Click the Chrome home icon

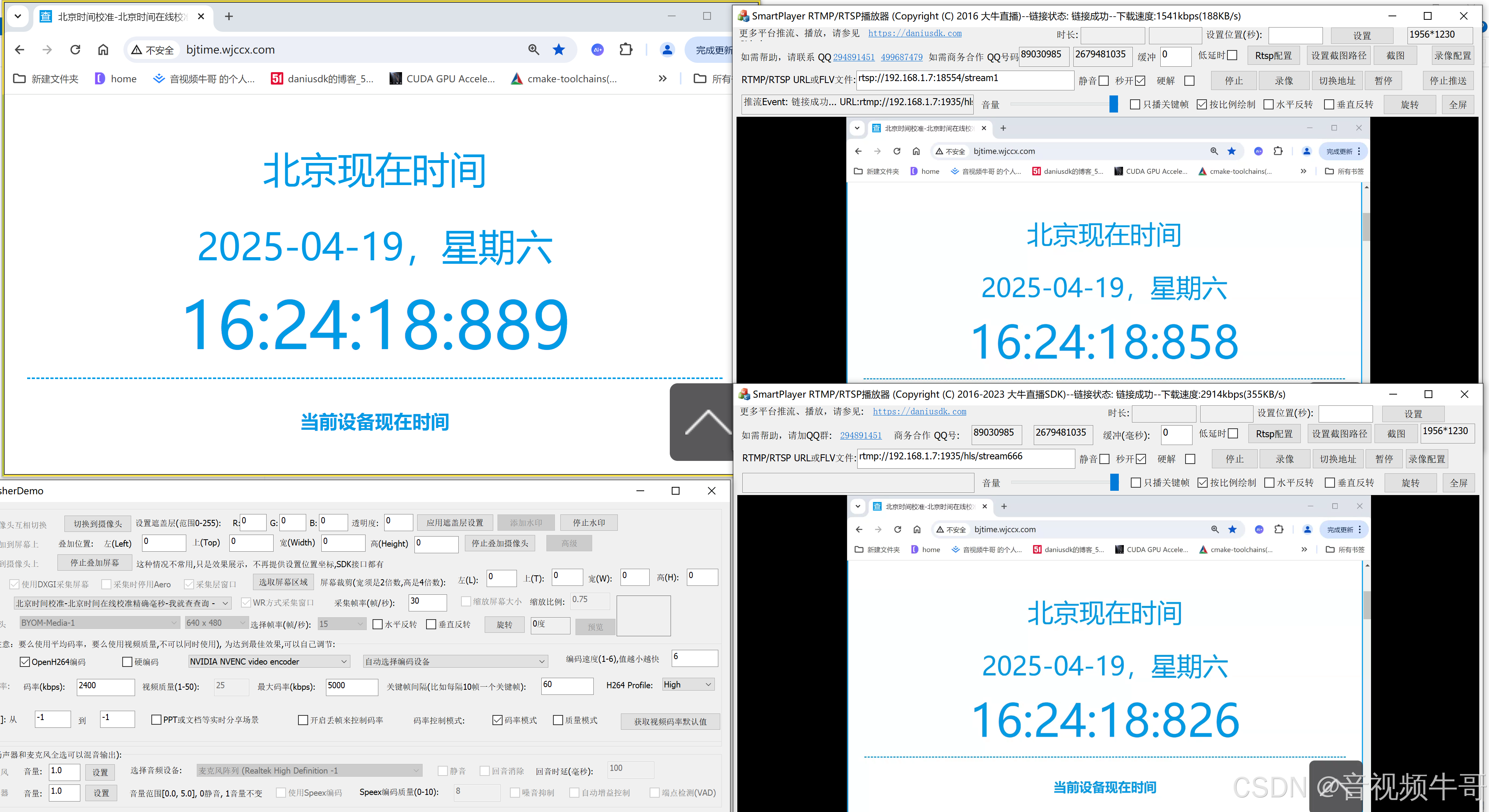tap(103, 50)
